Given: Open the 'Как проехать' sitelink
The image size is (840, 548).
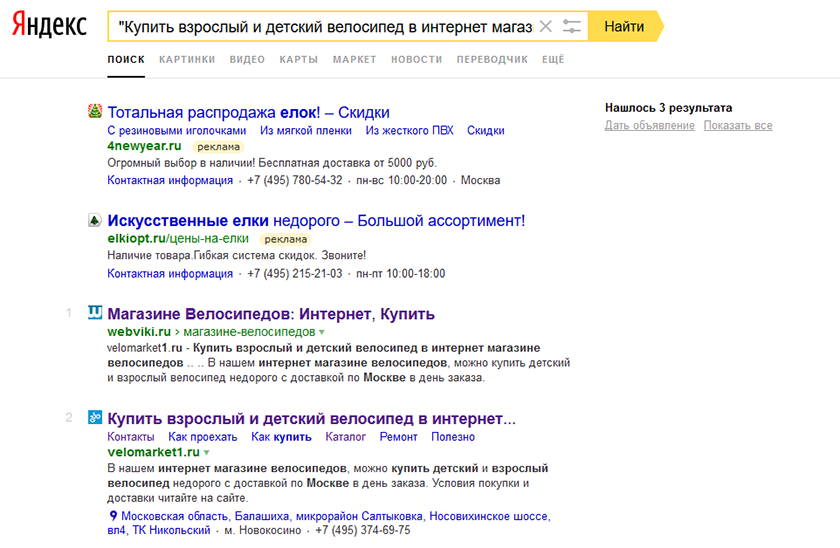Looking at the screenshot, I should pyautogui.click(x=202, y=437).
